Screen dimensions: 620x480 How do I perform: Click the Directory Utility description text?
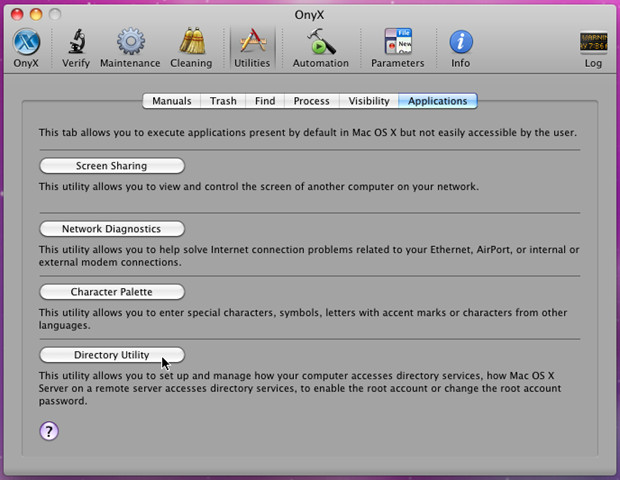[300, 388]
